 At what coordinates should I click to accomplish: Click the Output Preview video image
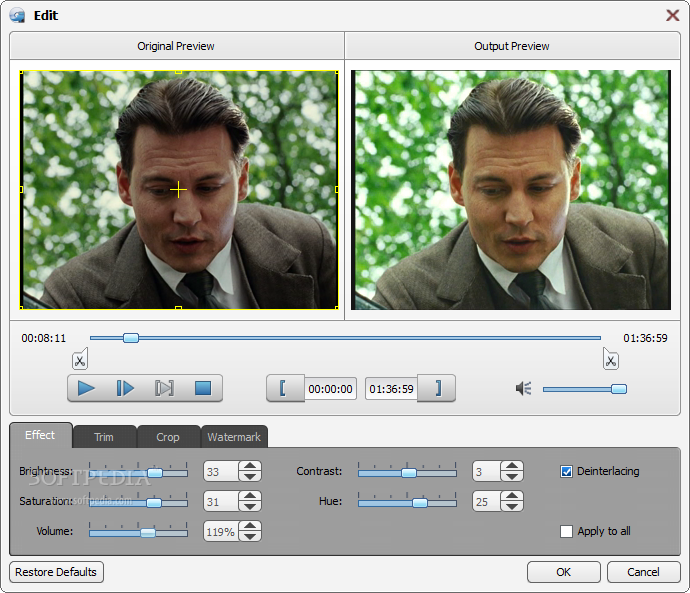511,190
